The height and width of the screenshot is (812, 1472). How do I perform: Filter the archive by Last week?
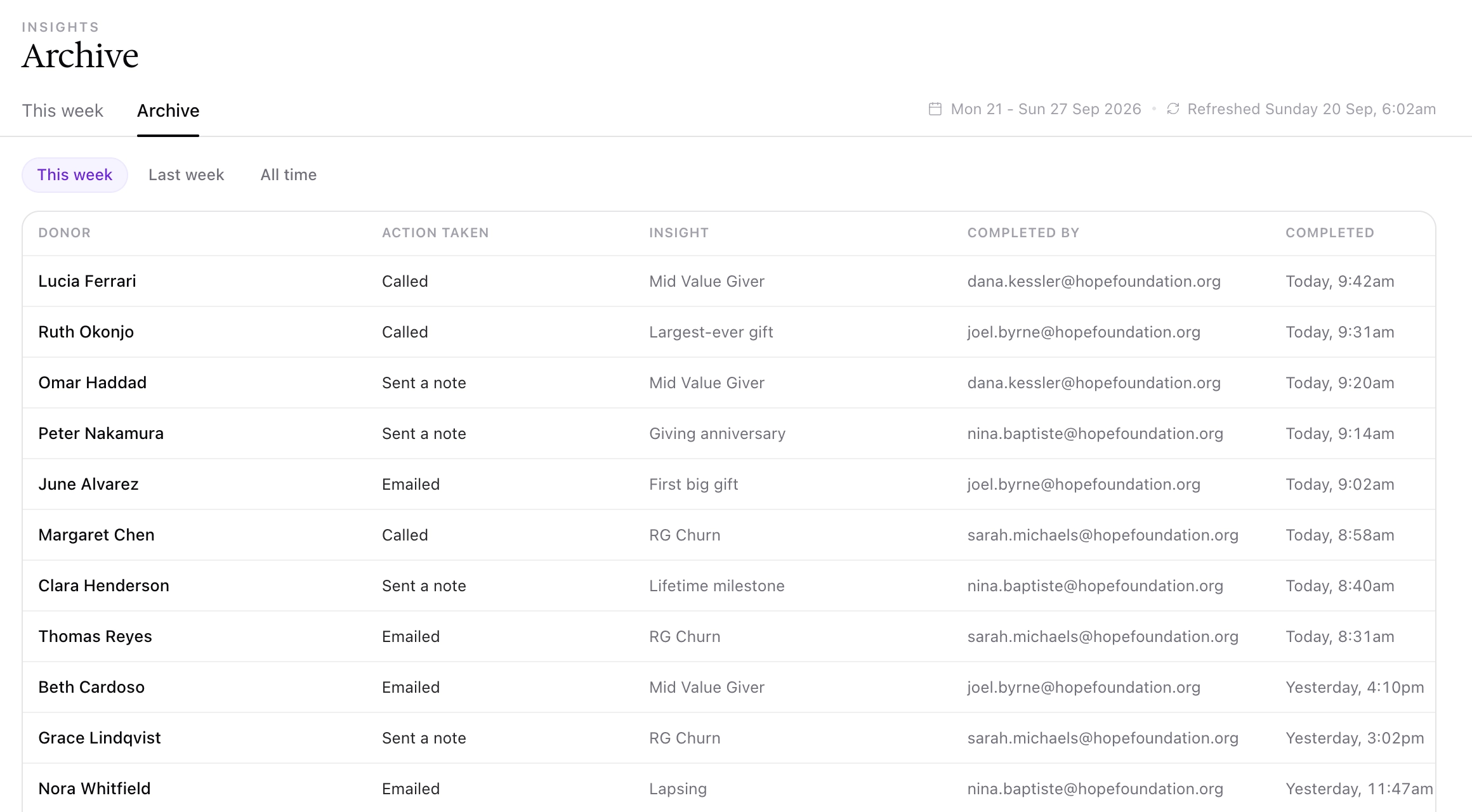coord(187,175)
